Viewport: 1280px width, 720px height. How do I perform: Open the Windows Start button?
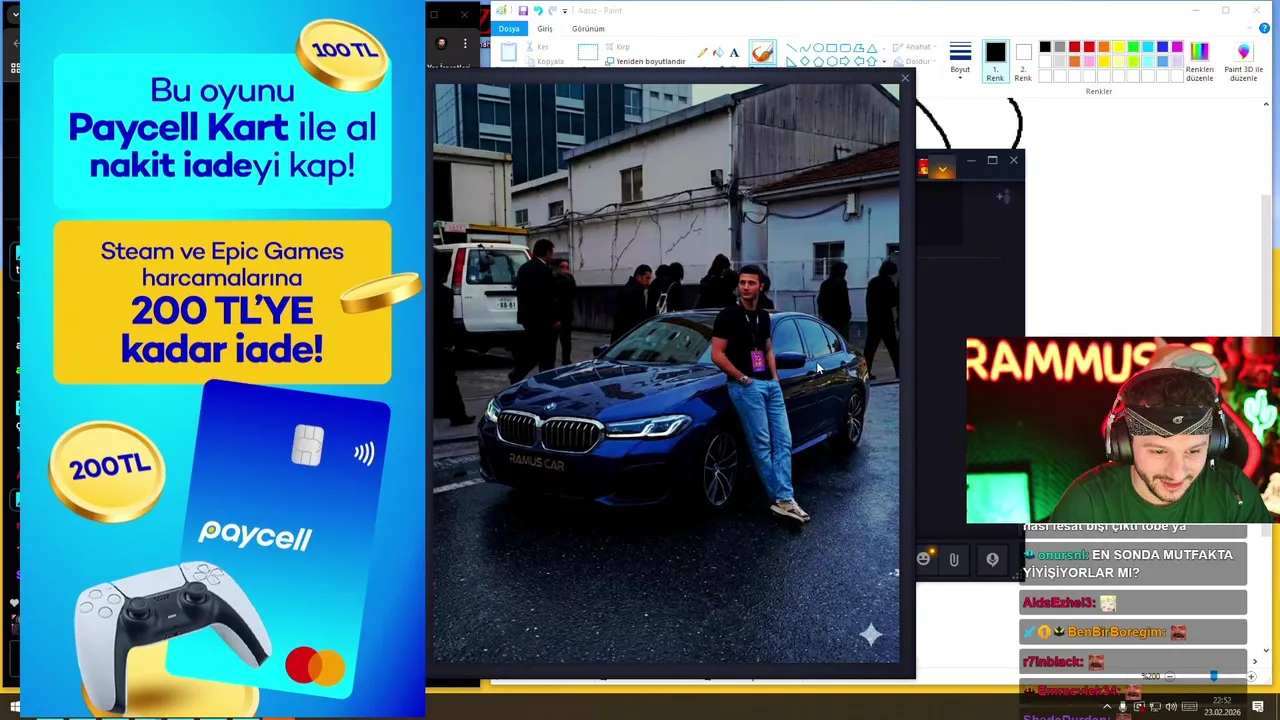14,707
